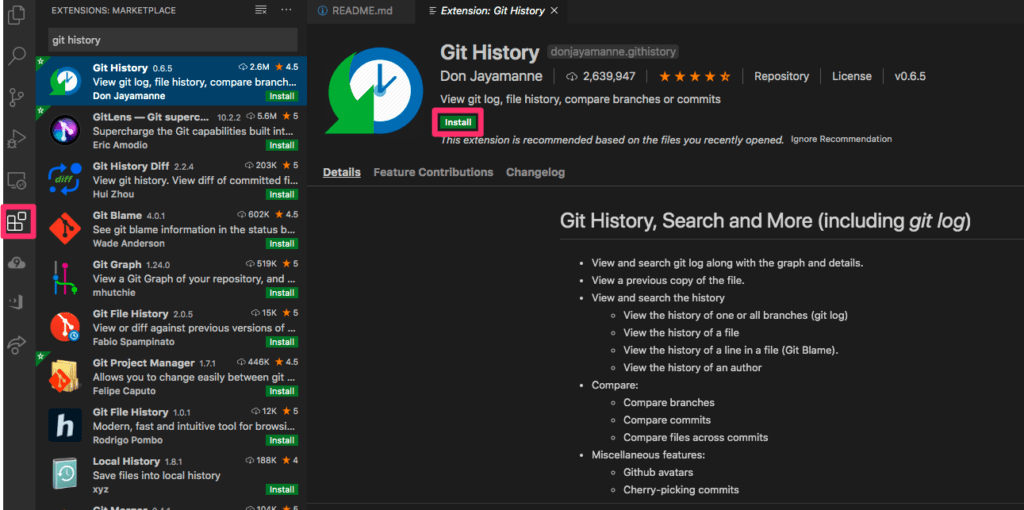Install the Git Graph extension
Viewport: 1024px width, 510px height.
click(x=282, y=293)
